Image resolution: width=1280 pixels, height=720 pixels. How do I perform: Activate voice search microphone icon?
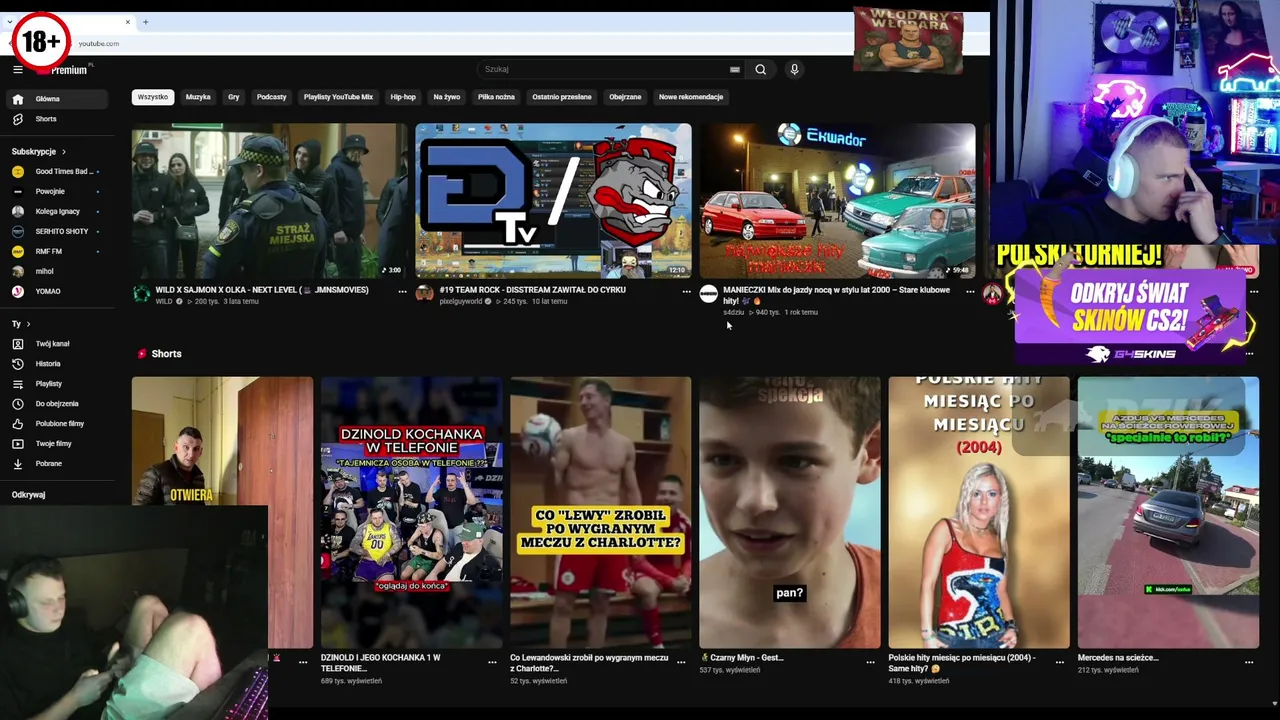coord(794,69)
